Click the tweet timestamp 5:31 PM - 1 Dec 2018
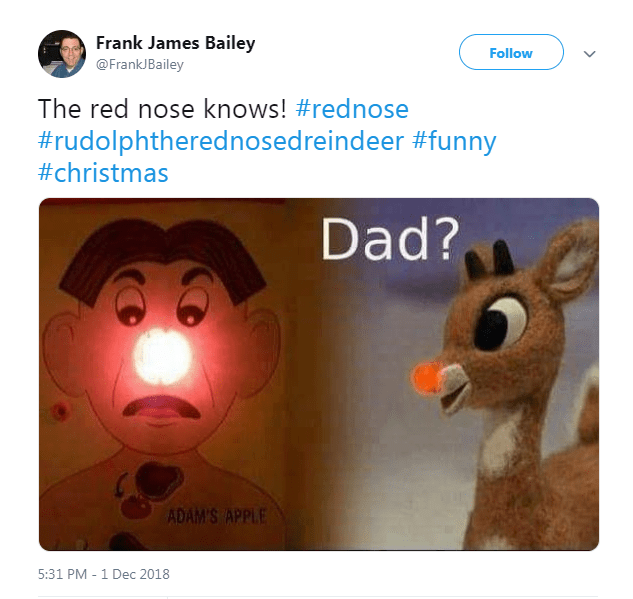This screenshot has height=599, width=633. [104, 574]
